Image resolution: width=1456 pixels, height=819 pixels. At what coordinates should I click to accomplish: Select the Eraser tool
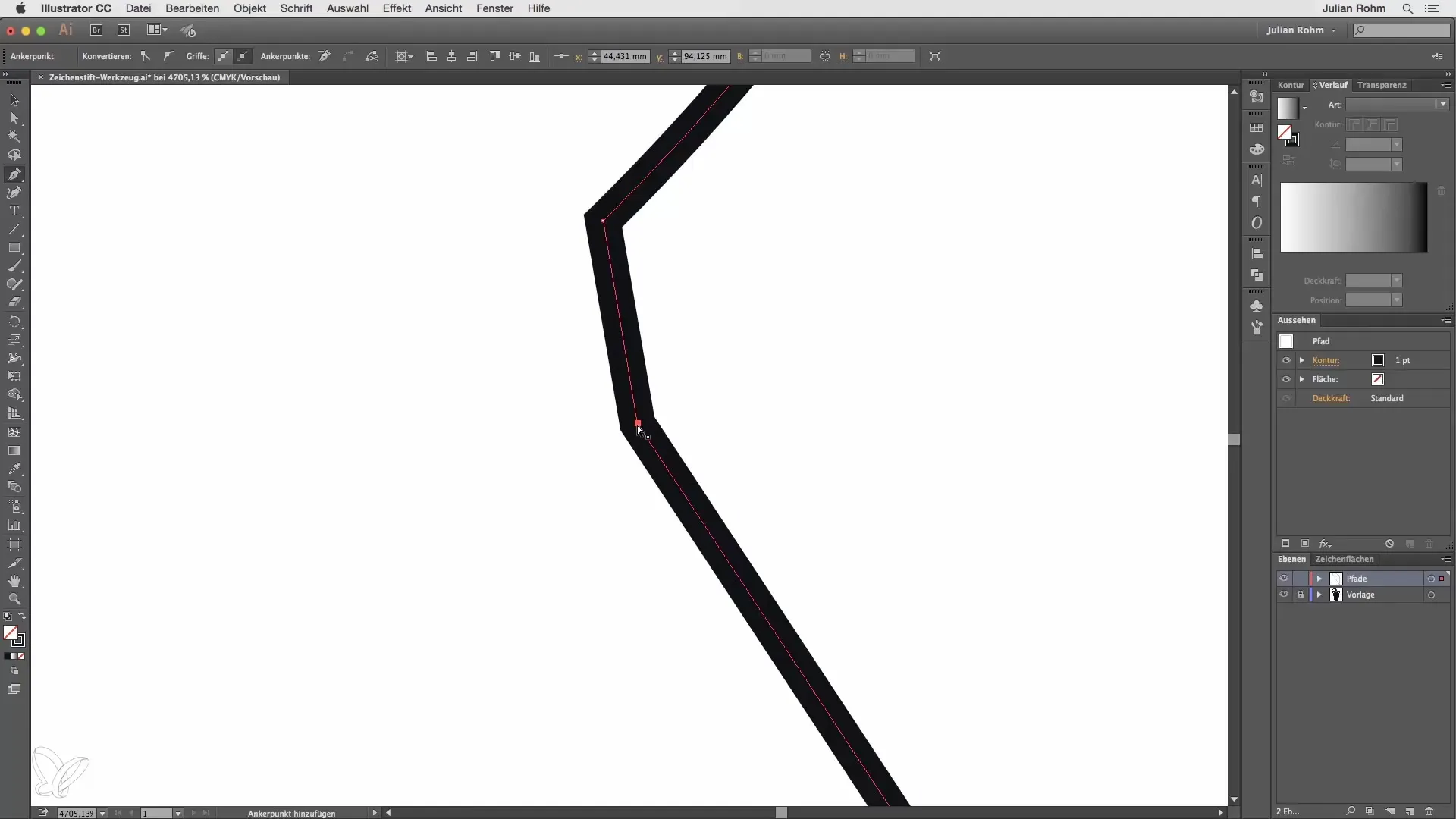pyautogui.click(x=14, y=303)
